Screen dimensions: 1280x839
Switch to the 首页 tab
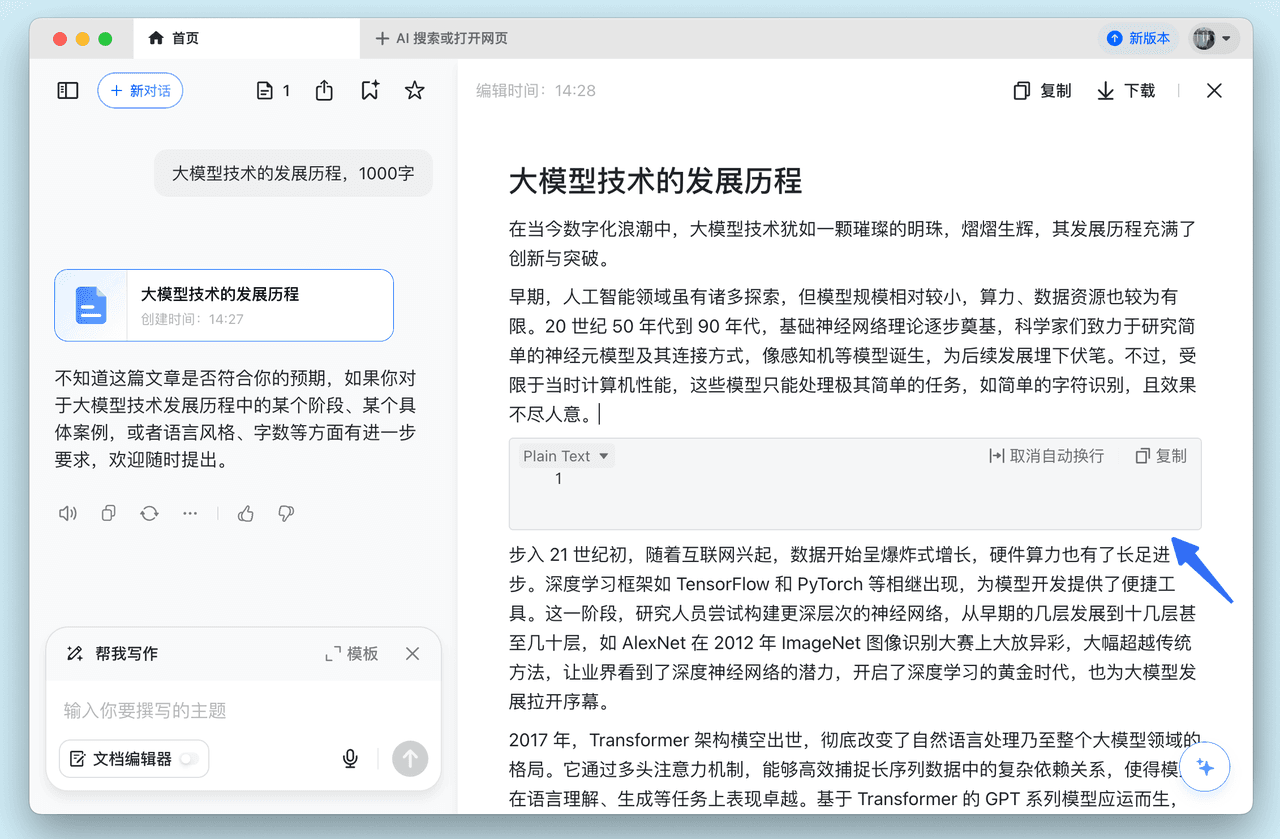pos(174,38)
